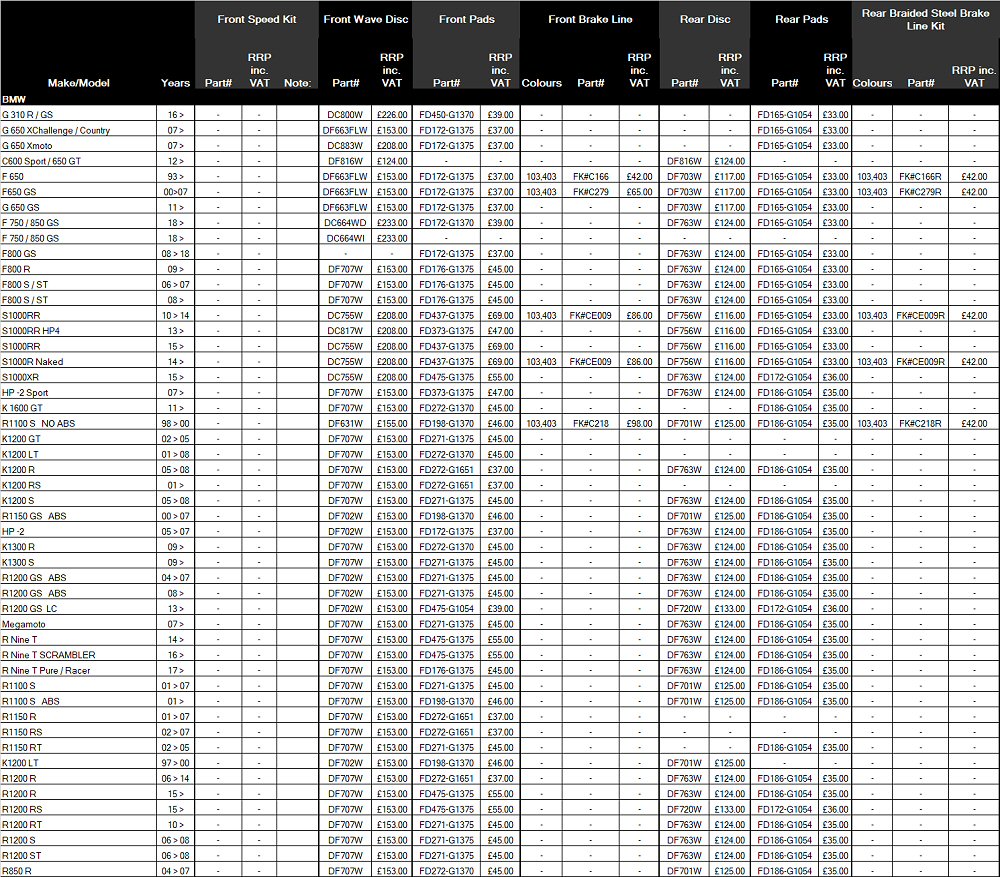Viewport: 1000px width, 877px height.
Task: Select the £155.00 price cell
Action: coord(392,424)
